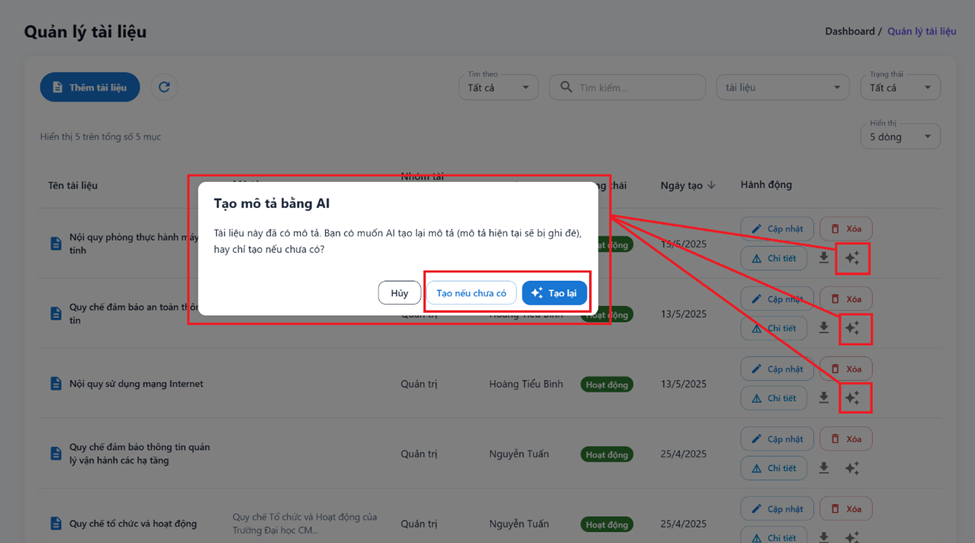This screenshot has height=543, width=975.
Task: Click file icon beside Nội quy sử dụng mạng Internet
Action: [x=56, y=384]
